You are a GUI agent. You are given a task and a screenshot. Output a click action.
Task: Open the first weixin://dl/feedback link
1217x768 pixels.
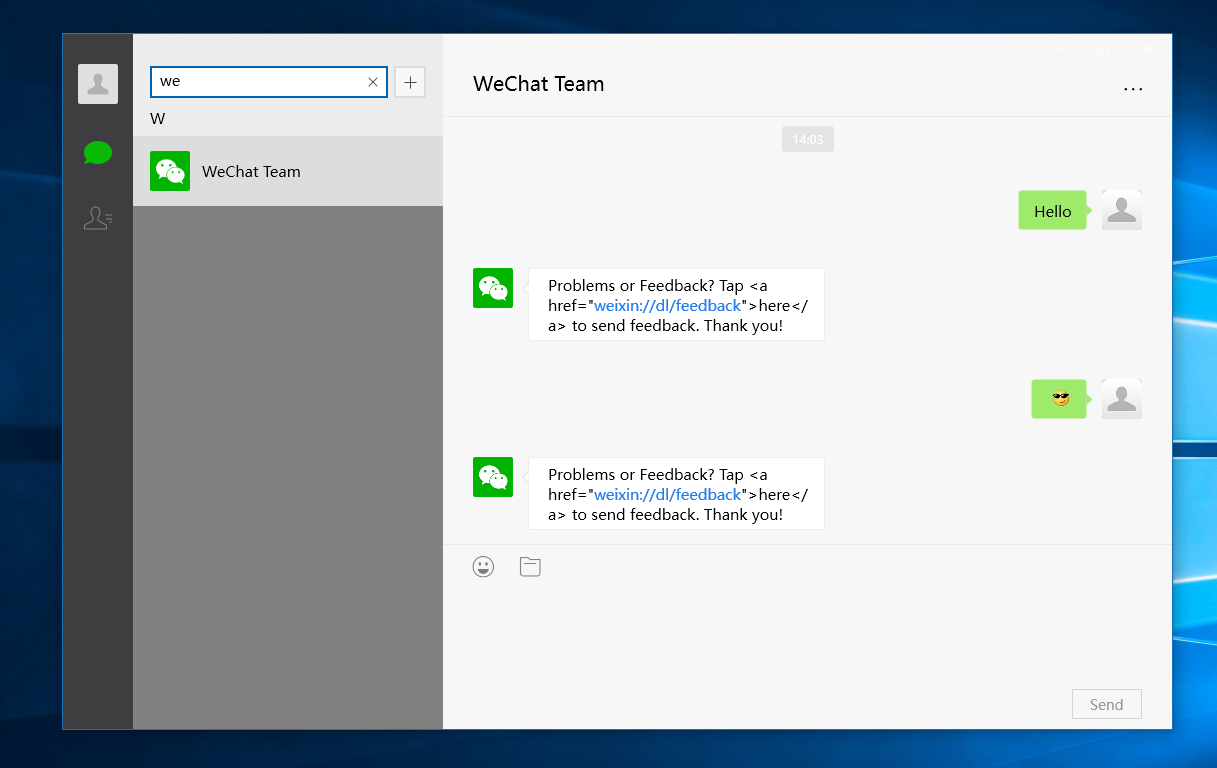pos(668,306)
